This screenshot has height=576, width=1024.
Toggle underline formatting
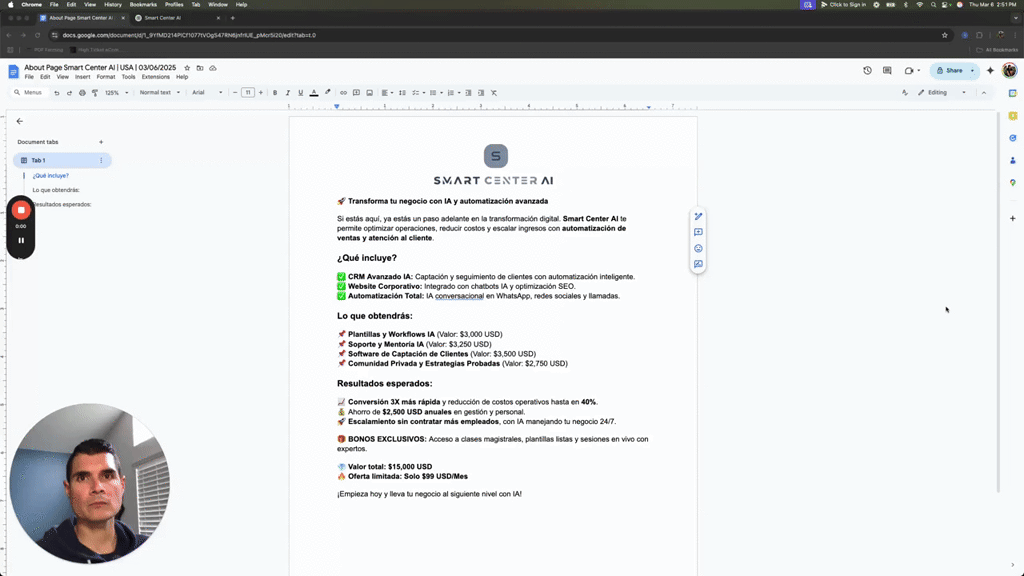tap(300, 93)
